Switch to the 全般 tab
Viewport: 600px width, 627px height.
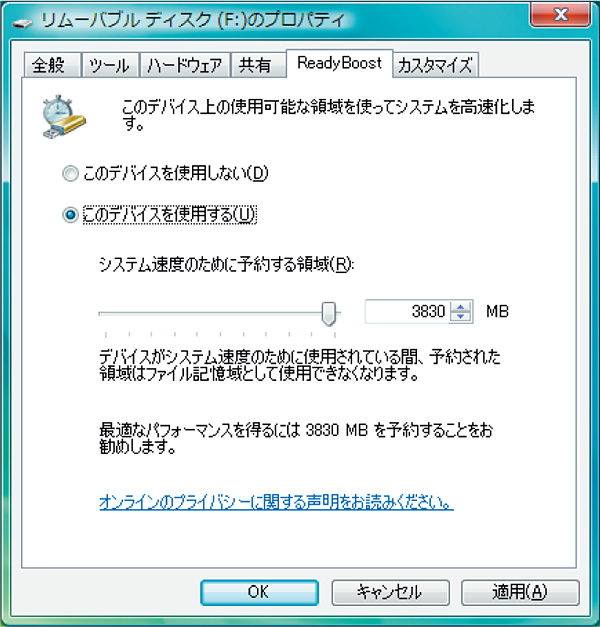pos(52,65)
